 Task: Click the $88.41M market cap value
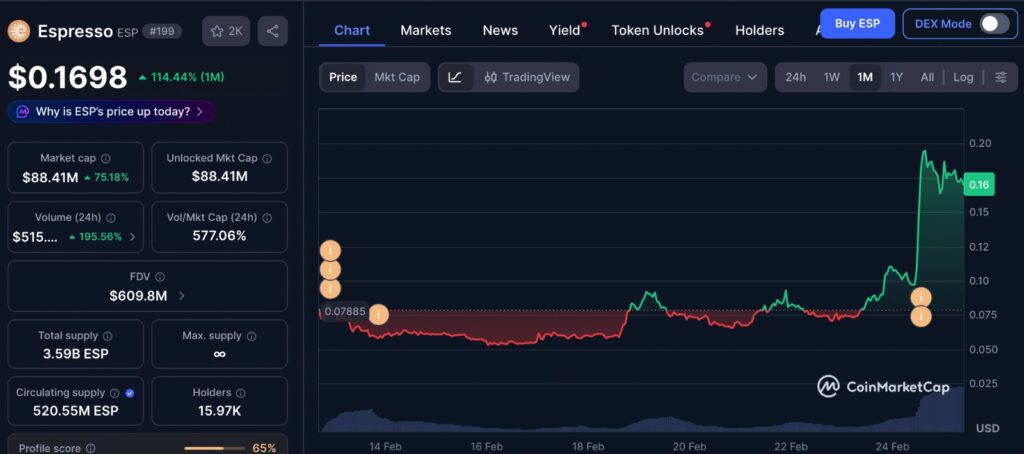click(50, 177)
